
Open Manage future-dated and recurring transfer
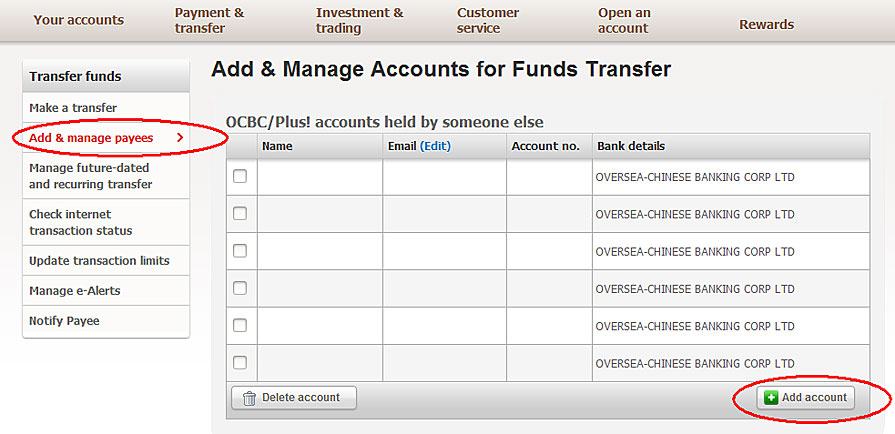click(x=90, y=176)
